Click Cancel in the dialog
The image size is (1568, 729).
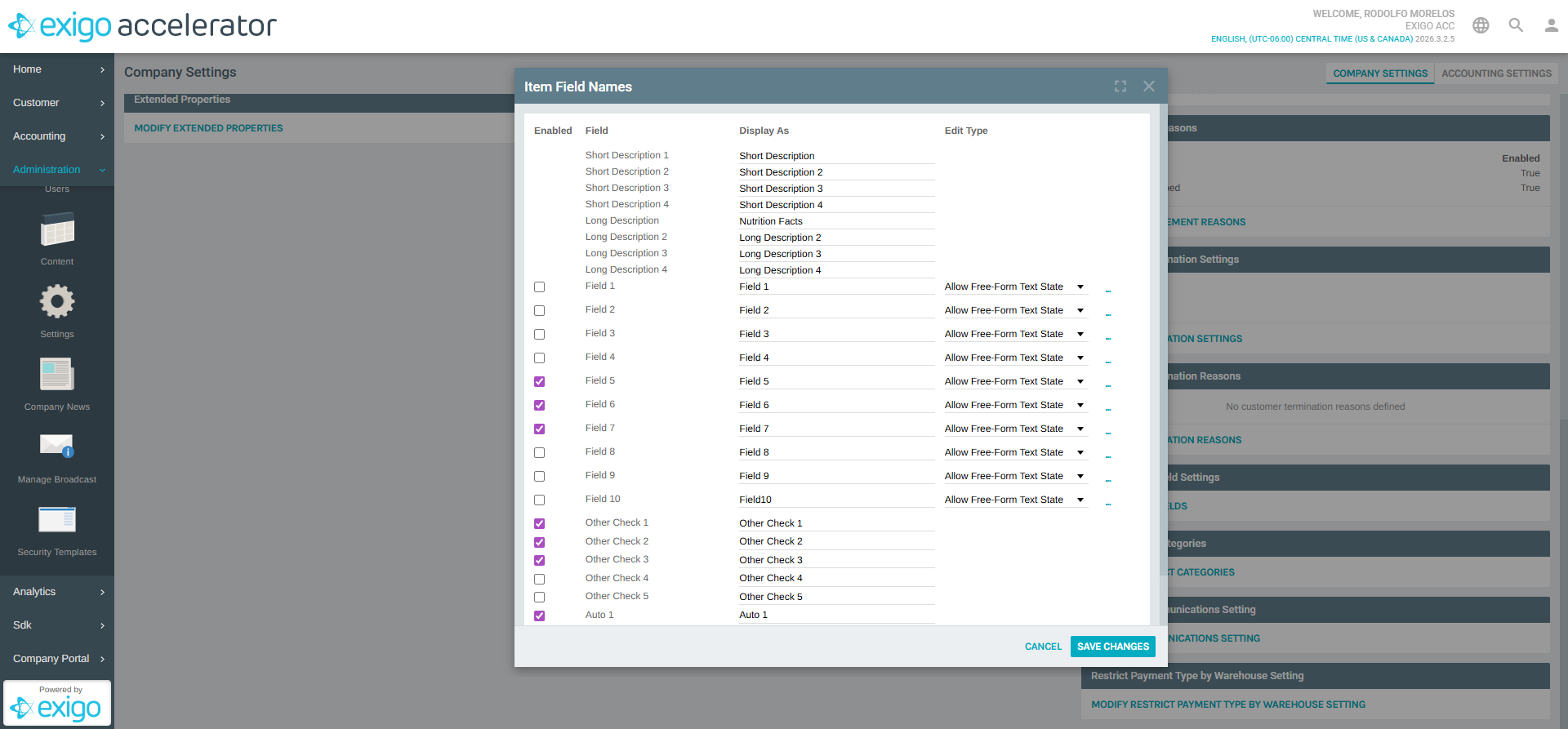pos(1043,647)
